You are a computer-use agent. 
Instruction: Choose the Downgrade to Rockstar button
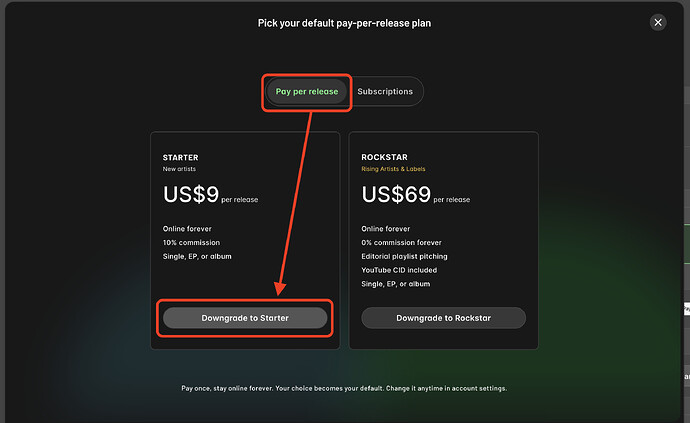pyautogui.click(x=443, y=318)
